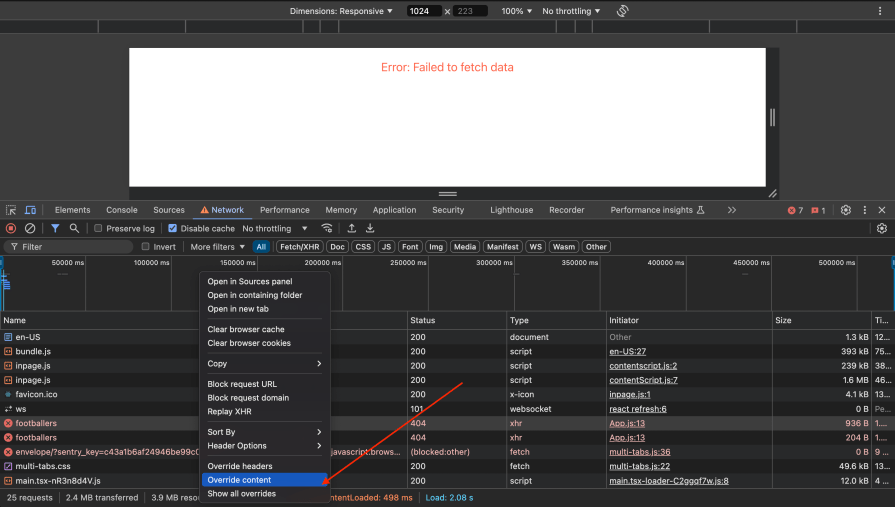This screenshot has width=895, height=507.
Task: Click the rotate viewport icon
Action: tap(622, 11)
